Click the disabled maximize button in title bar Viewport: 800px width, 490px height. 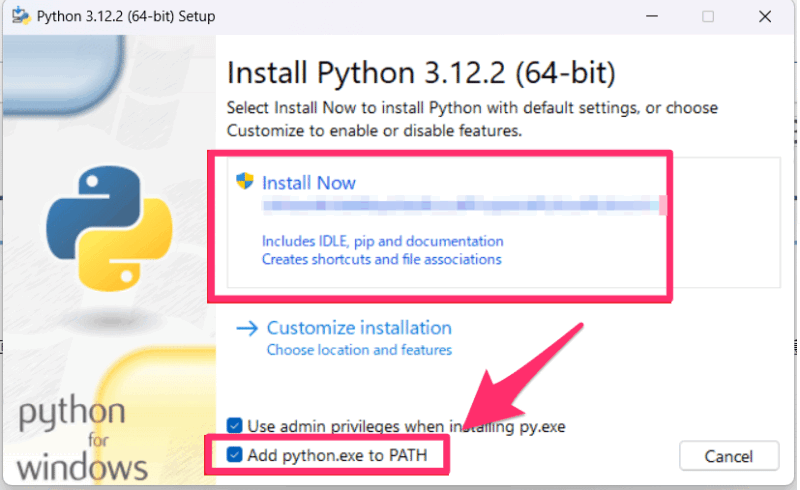point(708,17)
